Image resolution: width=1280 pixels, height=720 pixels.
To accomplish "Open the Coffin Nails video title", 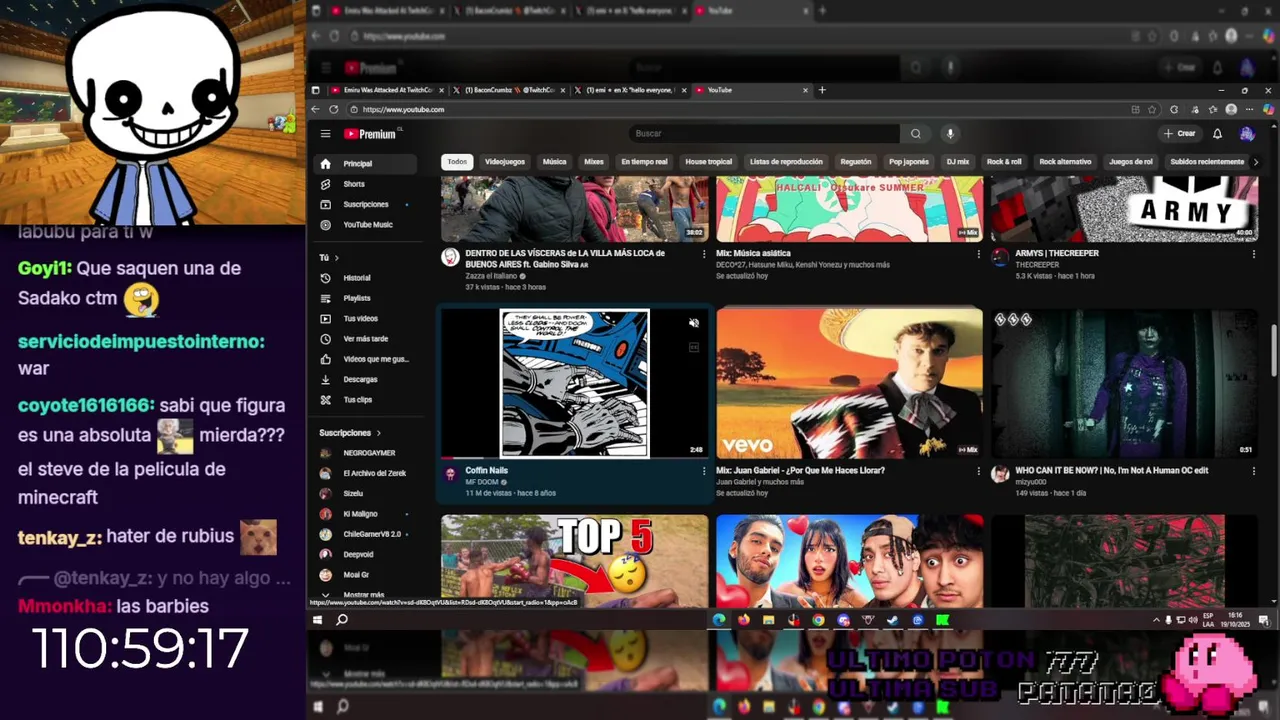I will 487,470.
